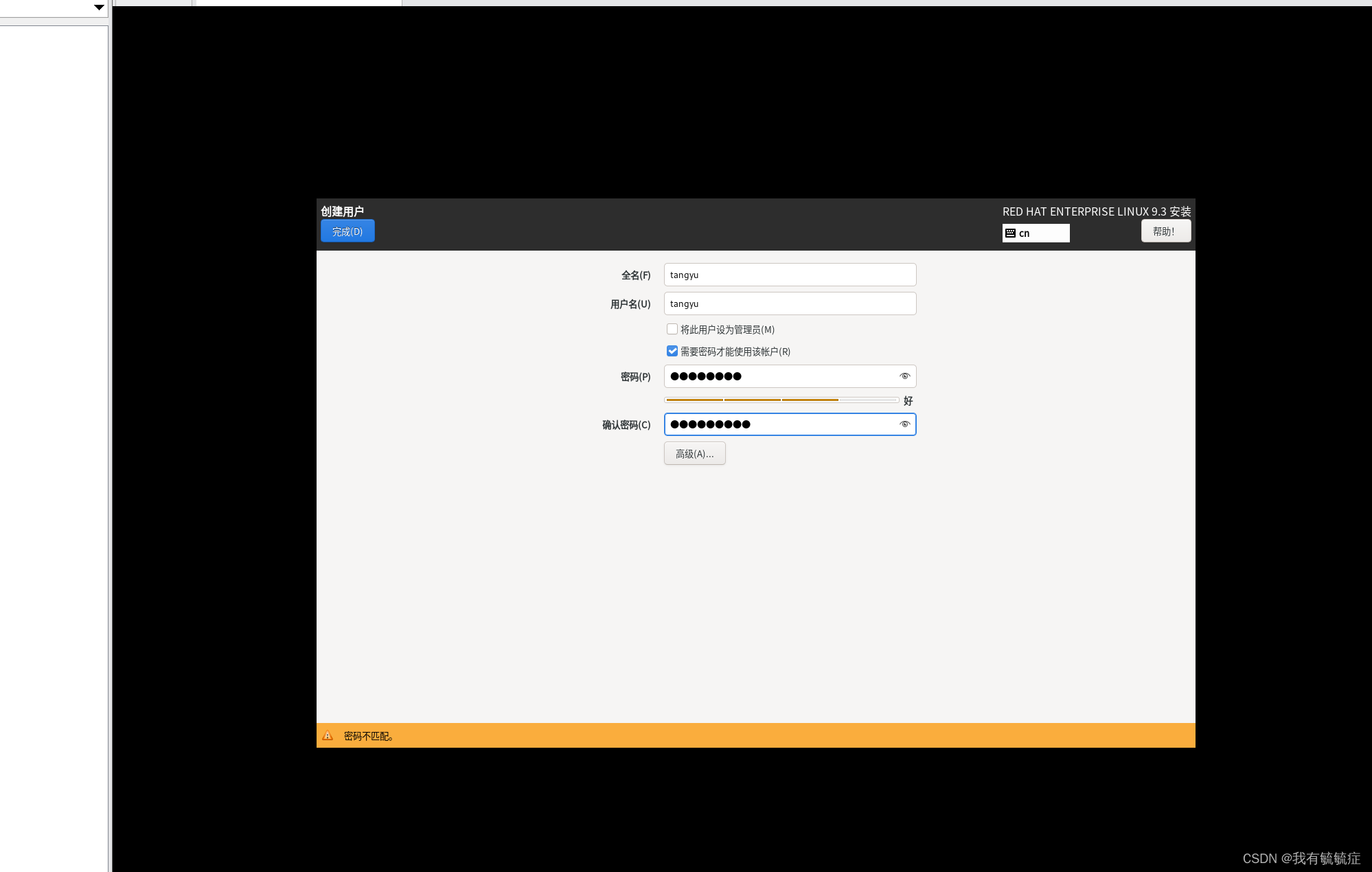Click the 创建用户 title text
Image resolution: width=1372 pixels, height=872 pixels.
point(342,211)
